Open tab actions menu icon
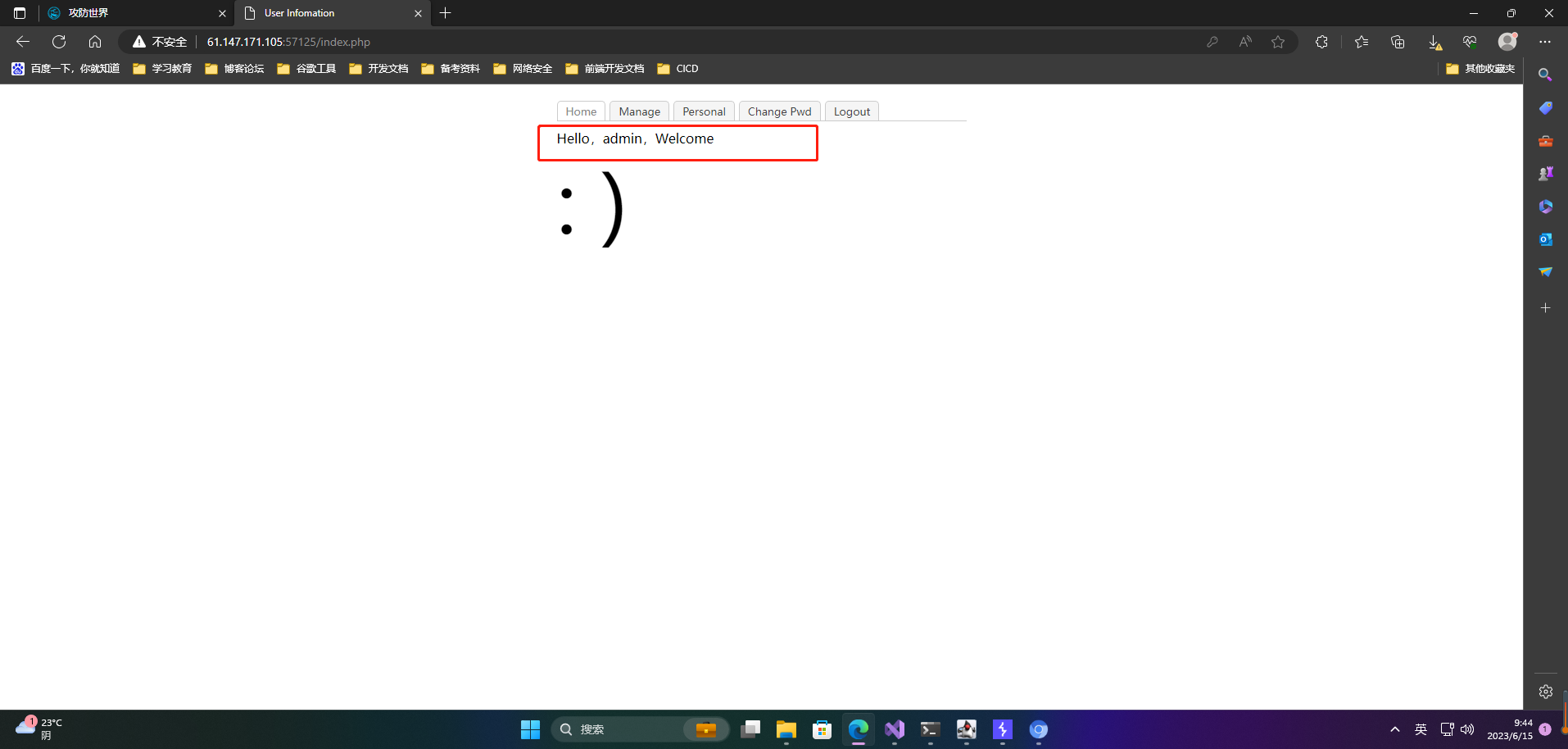 point(20,13)
